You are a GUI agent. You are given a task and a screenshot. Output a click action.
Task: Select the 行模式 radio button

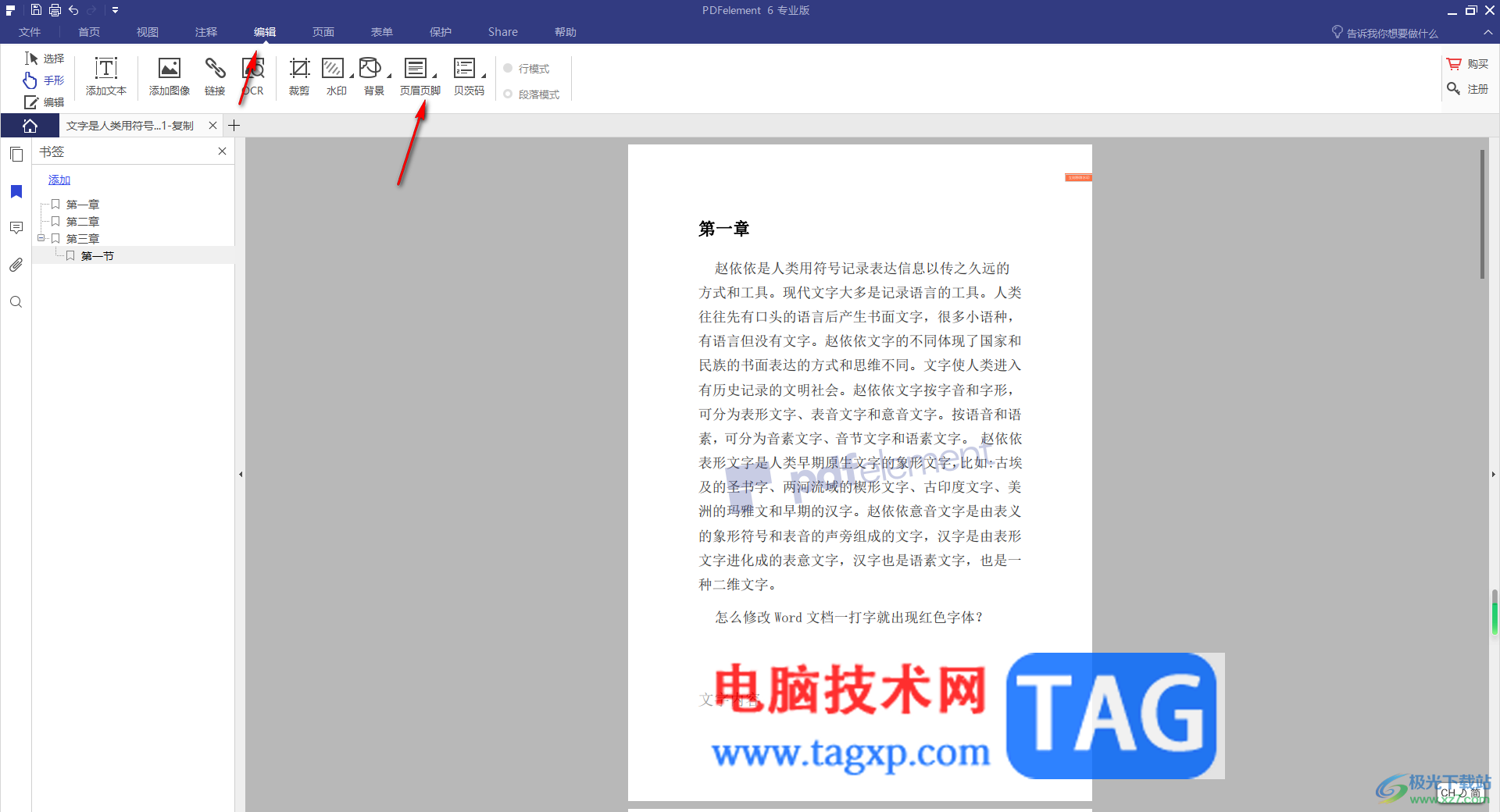pos(508,69)
